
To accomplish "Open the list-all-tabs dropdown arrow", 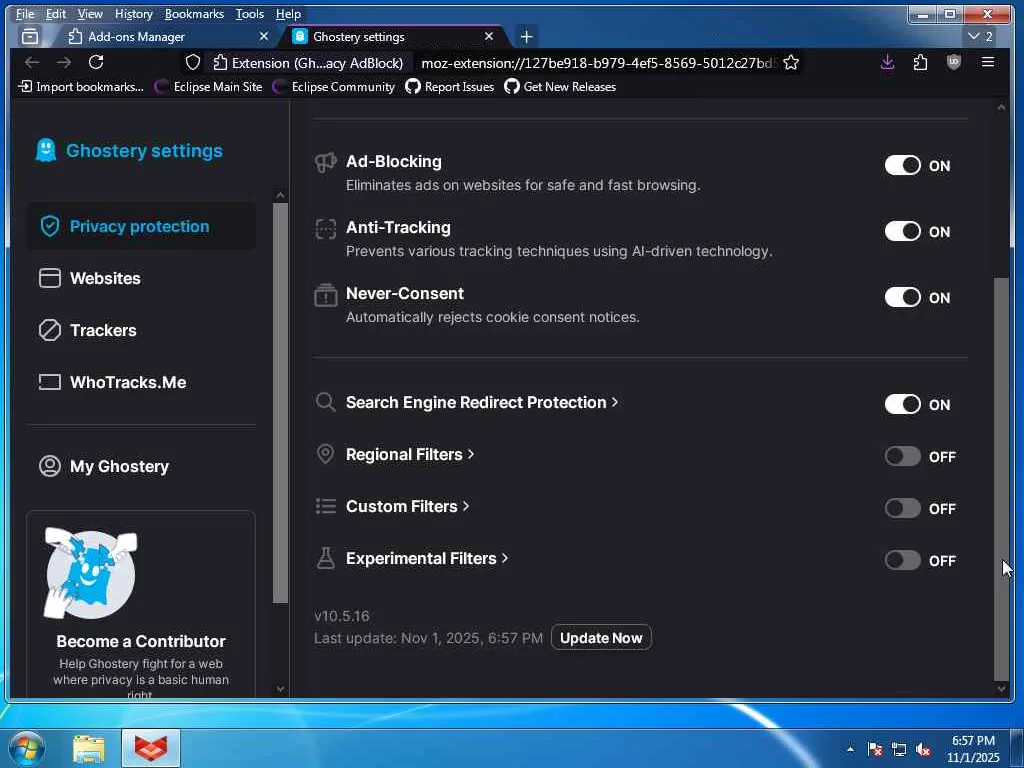I will [x=980, y=37].
